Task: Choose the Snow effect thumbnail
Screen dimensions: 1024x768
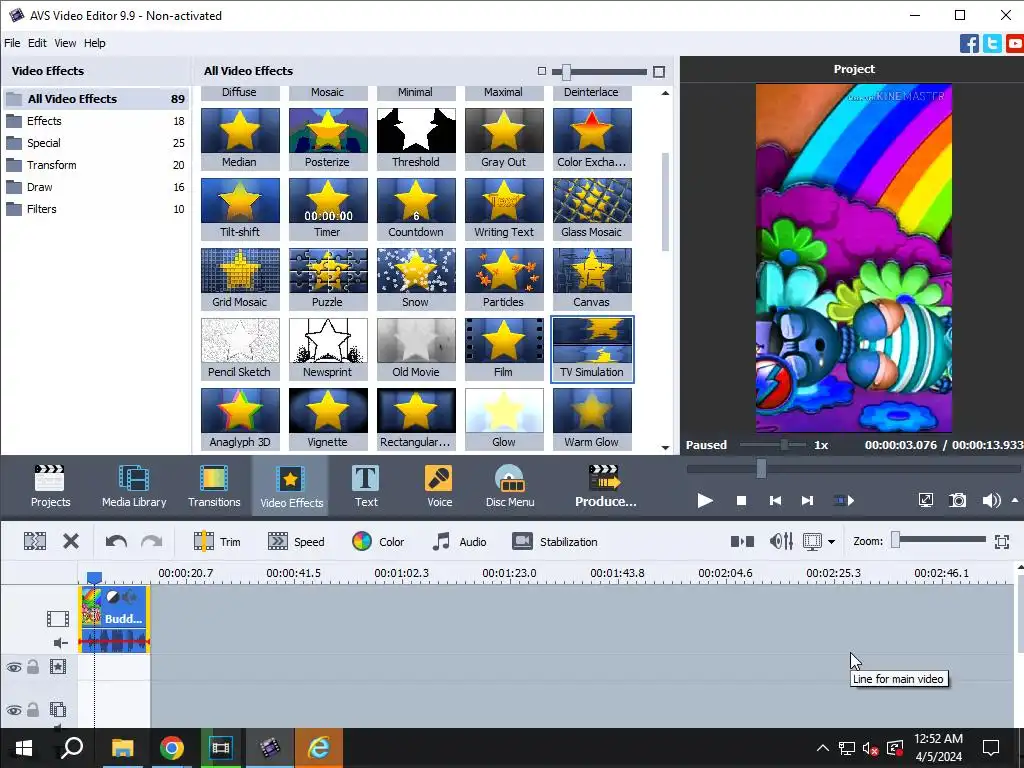Action: (x=415, y=279)
